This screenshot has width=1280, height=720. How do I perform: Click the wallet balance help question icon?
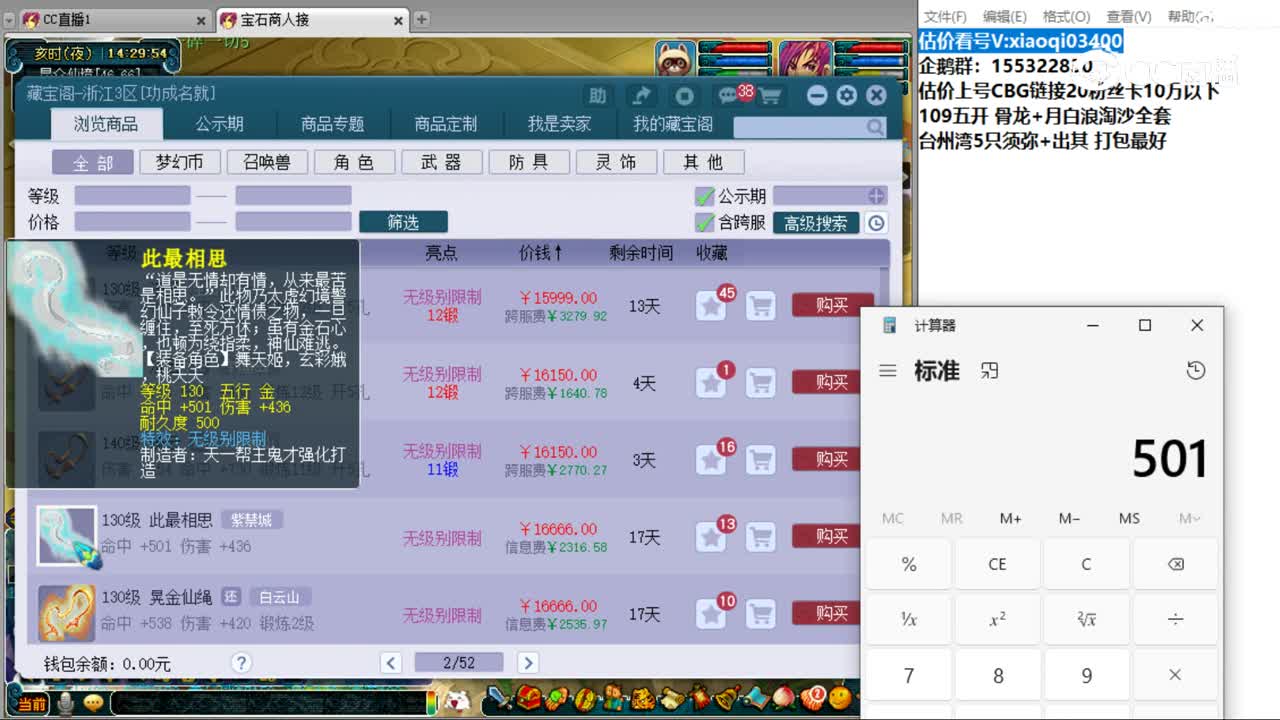coord(241,662)
